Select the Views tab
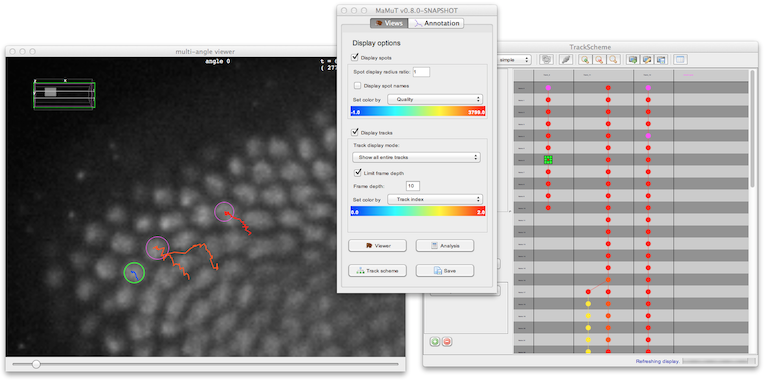 coord(389,23)
